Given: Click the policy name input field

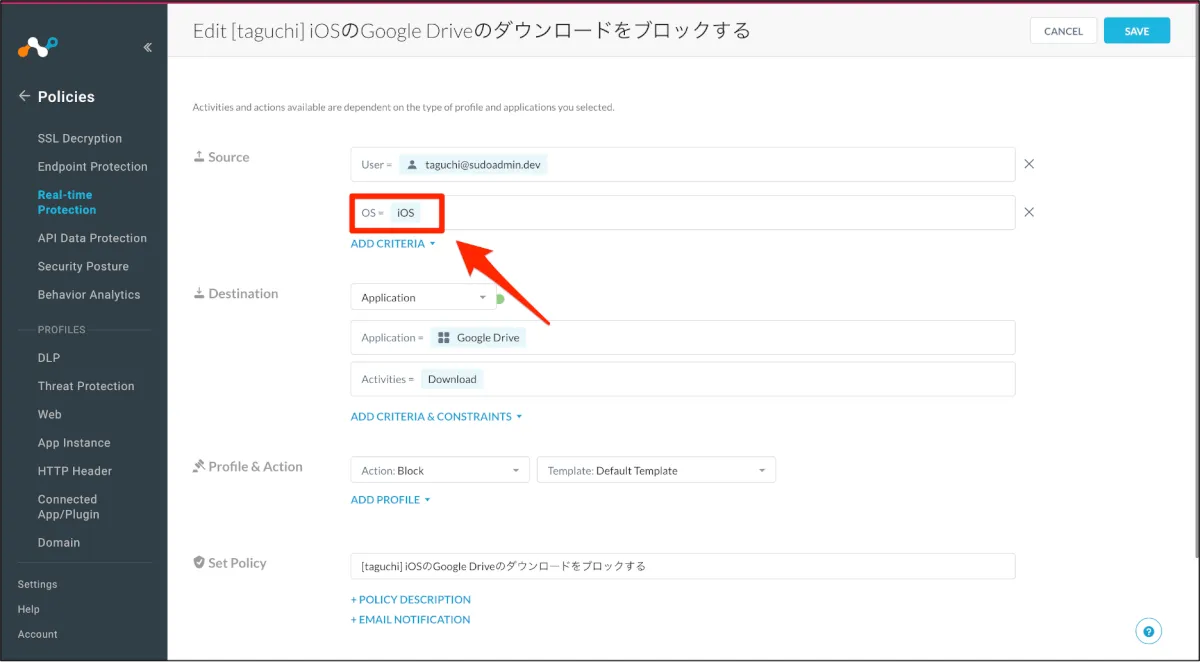Looking at the screenshot, I should point(682,566).
